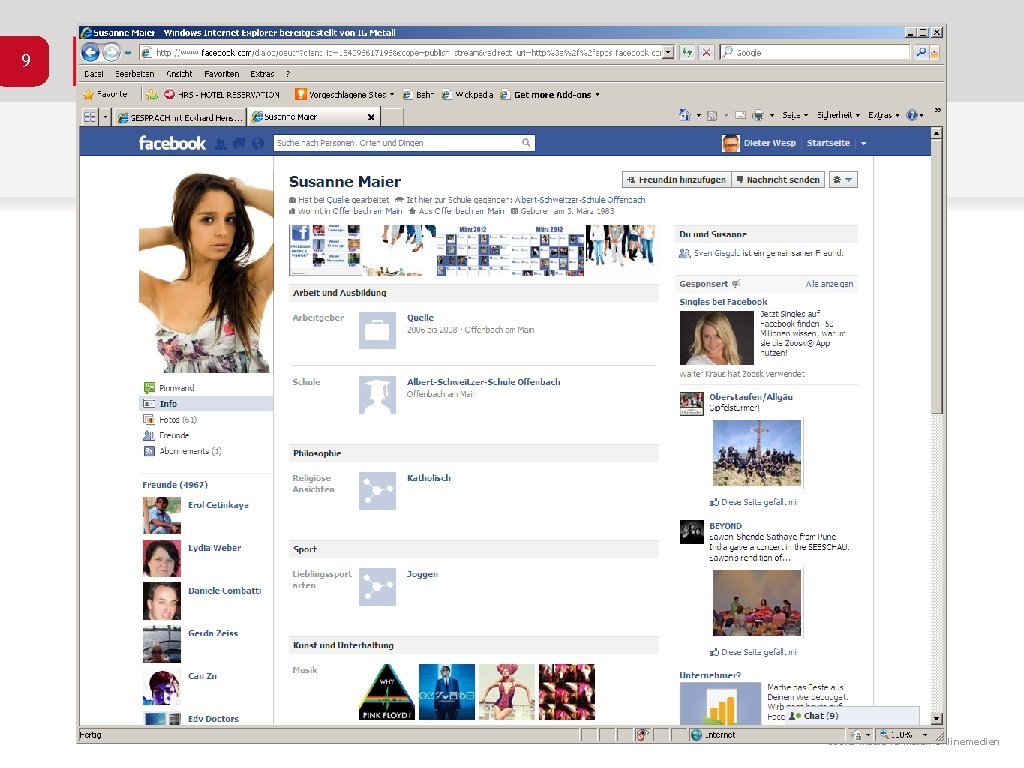1024x768 pixels.
Task: Switch to the GESPRÄCH mit Eckhard tab
Action: (180, 117)
